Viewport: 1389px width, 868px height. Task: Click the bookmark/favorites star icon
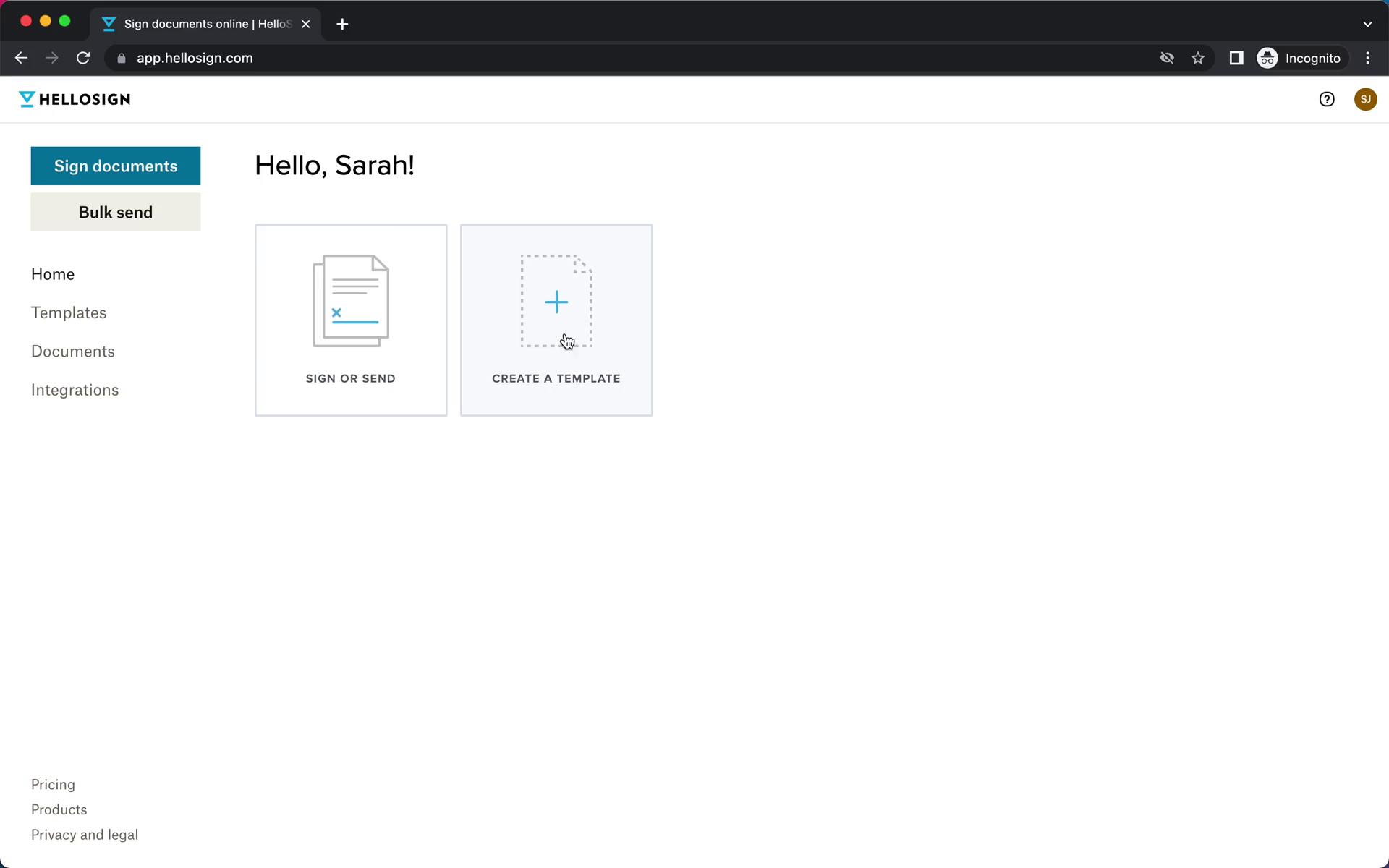(1199, 58)
